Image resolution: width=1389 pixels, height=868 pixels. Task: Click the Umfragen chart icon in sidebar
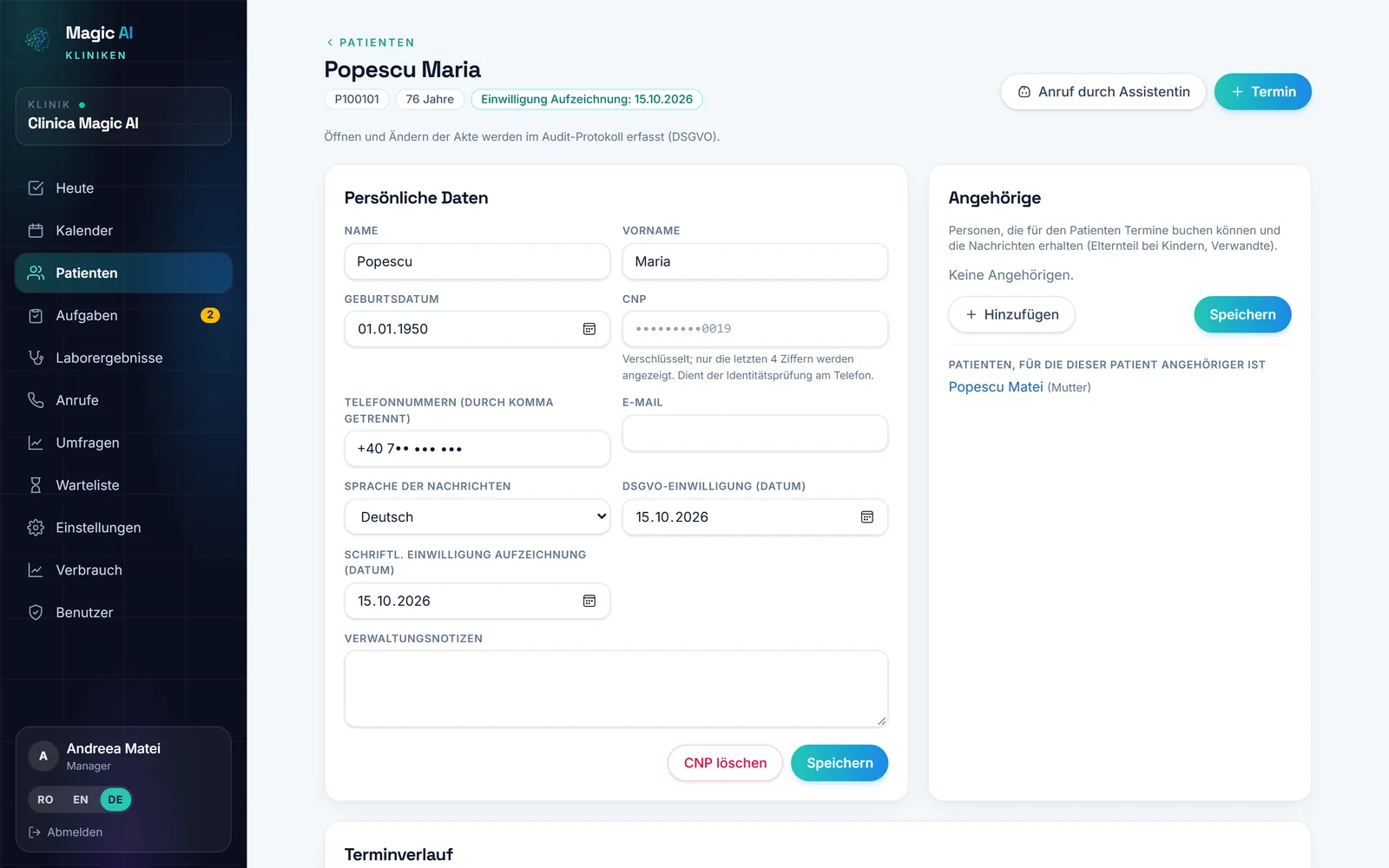(x=36, y=443)
